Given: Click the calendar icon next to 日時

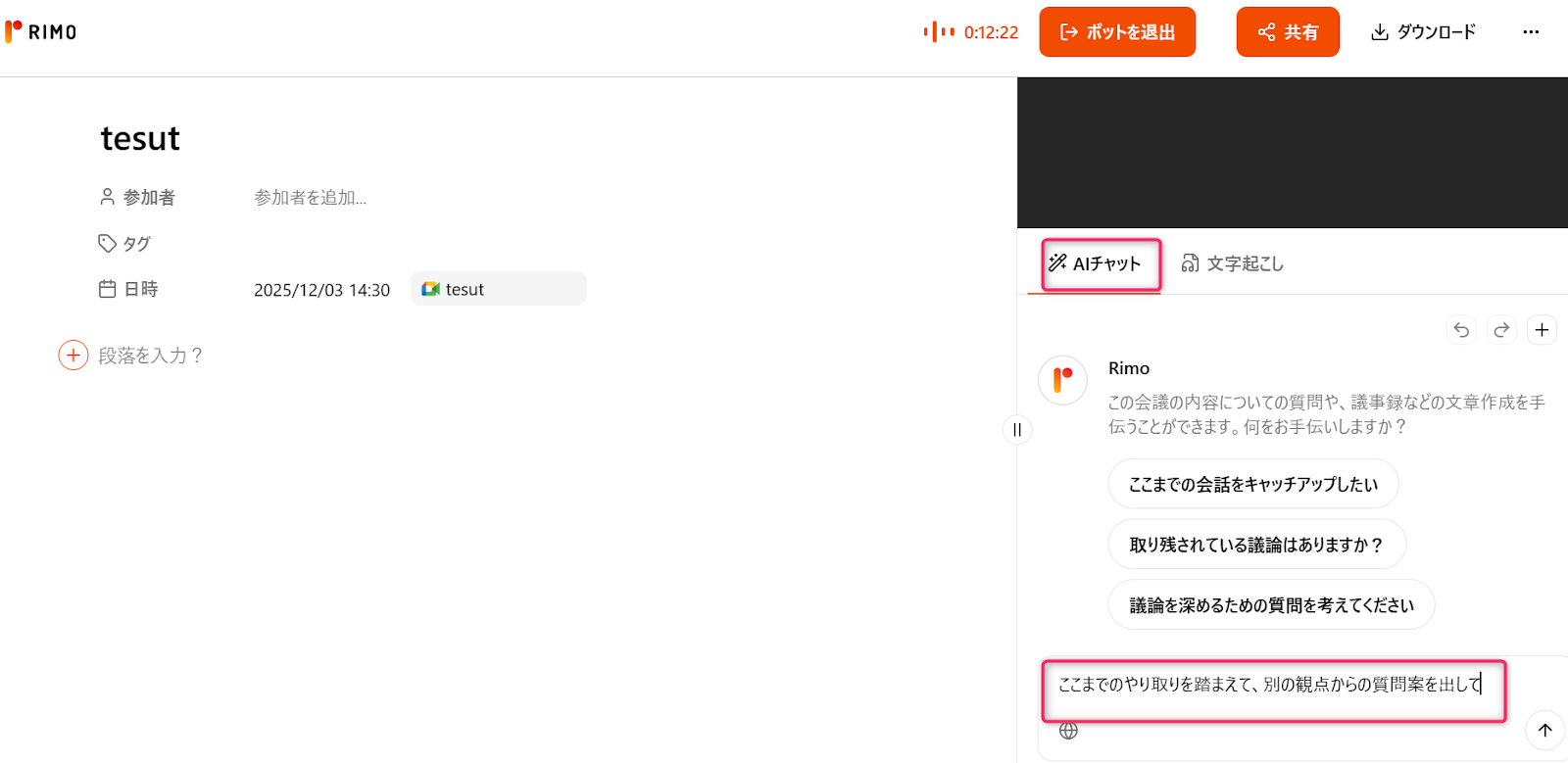Looking at the screenshot, I should coord(107,288).
